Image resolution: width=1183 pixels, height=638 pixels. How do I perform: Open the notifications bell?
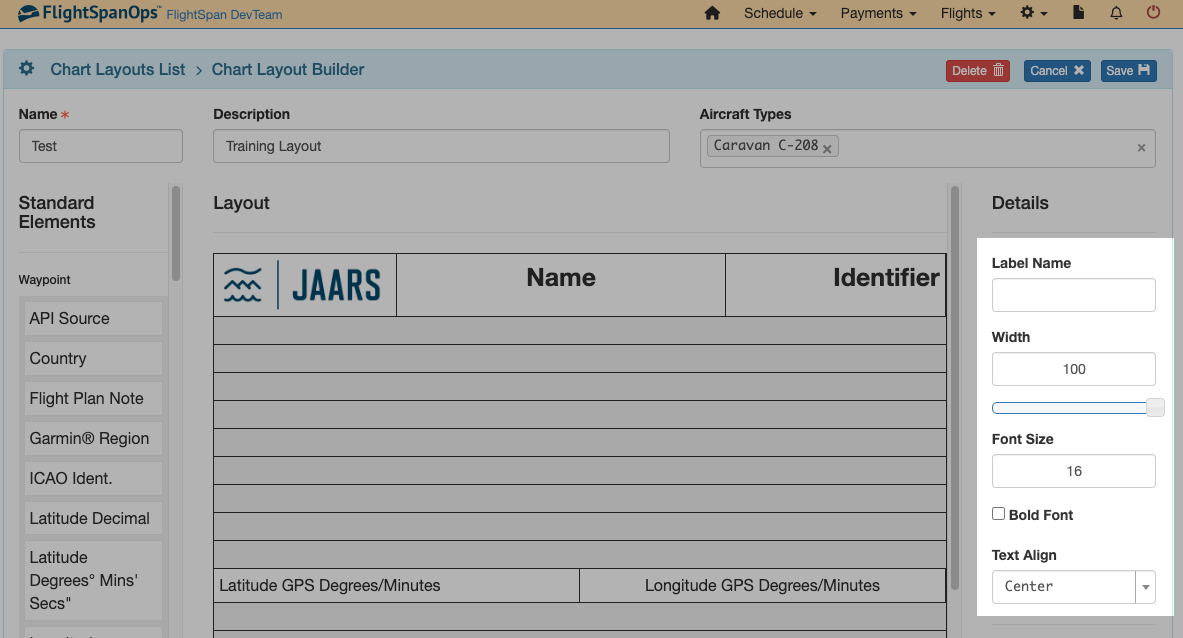1116,13
